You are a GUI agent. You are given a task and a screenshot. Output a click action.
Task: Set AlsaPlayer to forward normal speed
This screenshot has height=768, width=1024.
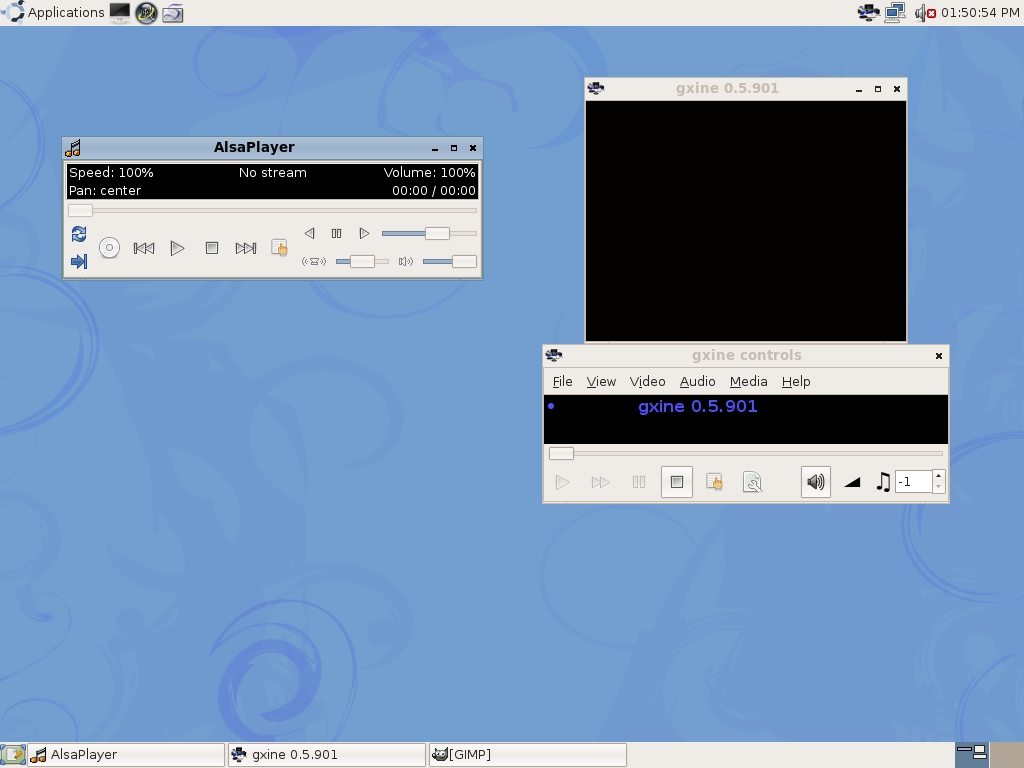[x=364, y=233]
